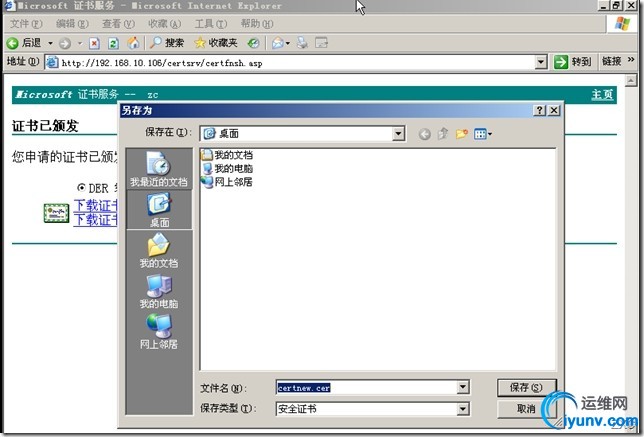Select 桌面 in the places bar
Image resolution: width=644 pixels, height=437 pixels.
[x=159, y=210]
